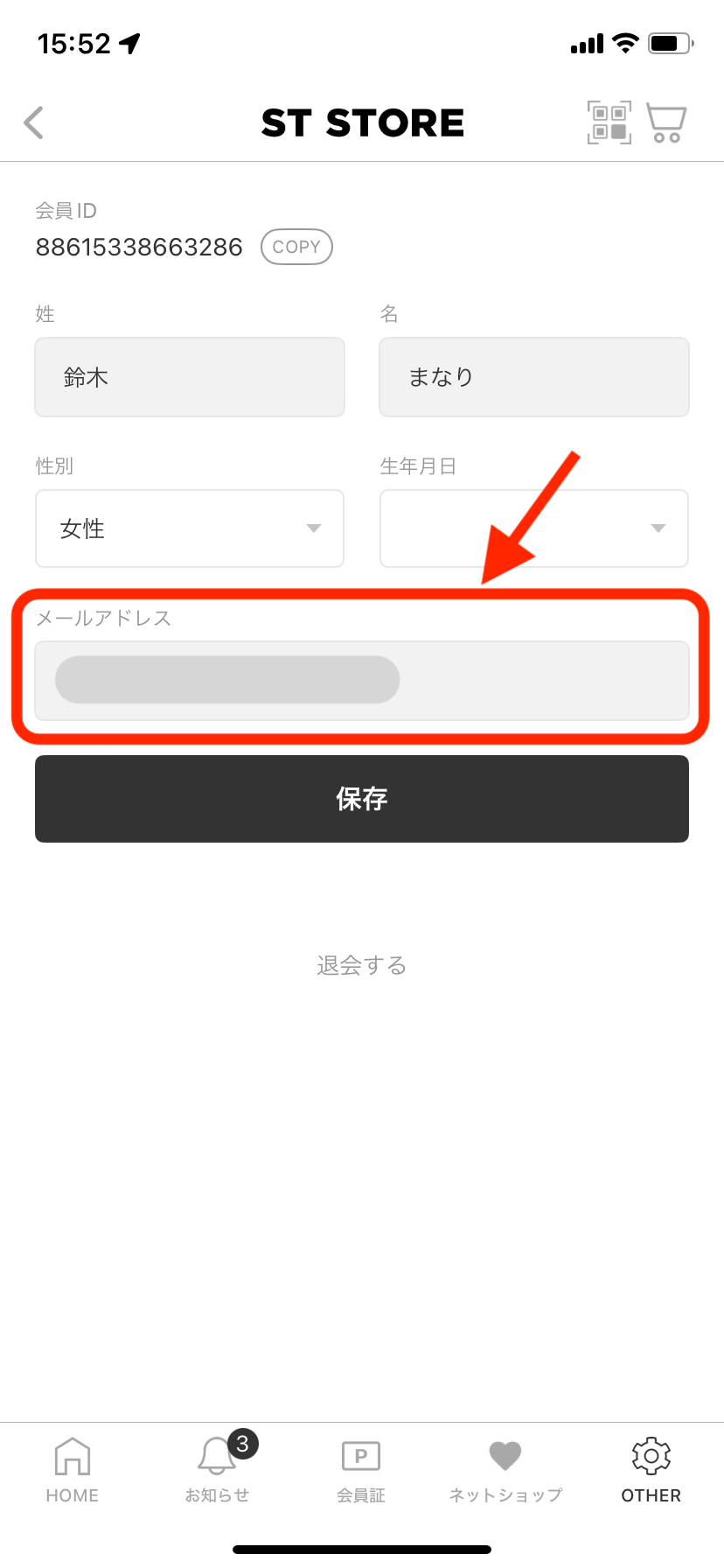Screen dimensions: 724x1568
Task: Tap the 退会する withdraw link
Action: pos(362,965)
